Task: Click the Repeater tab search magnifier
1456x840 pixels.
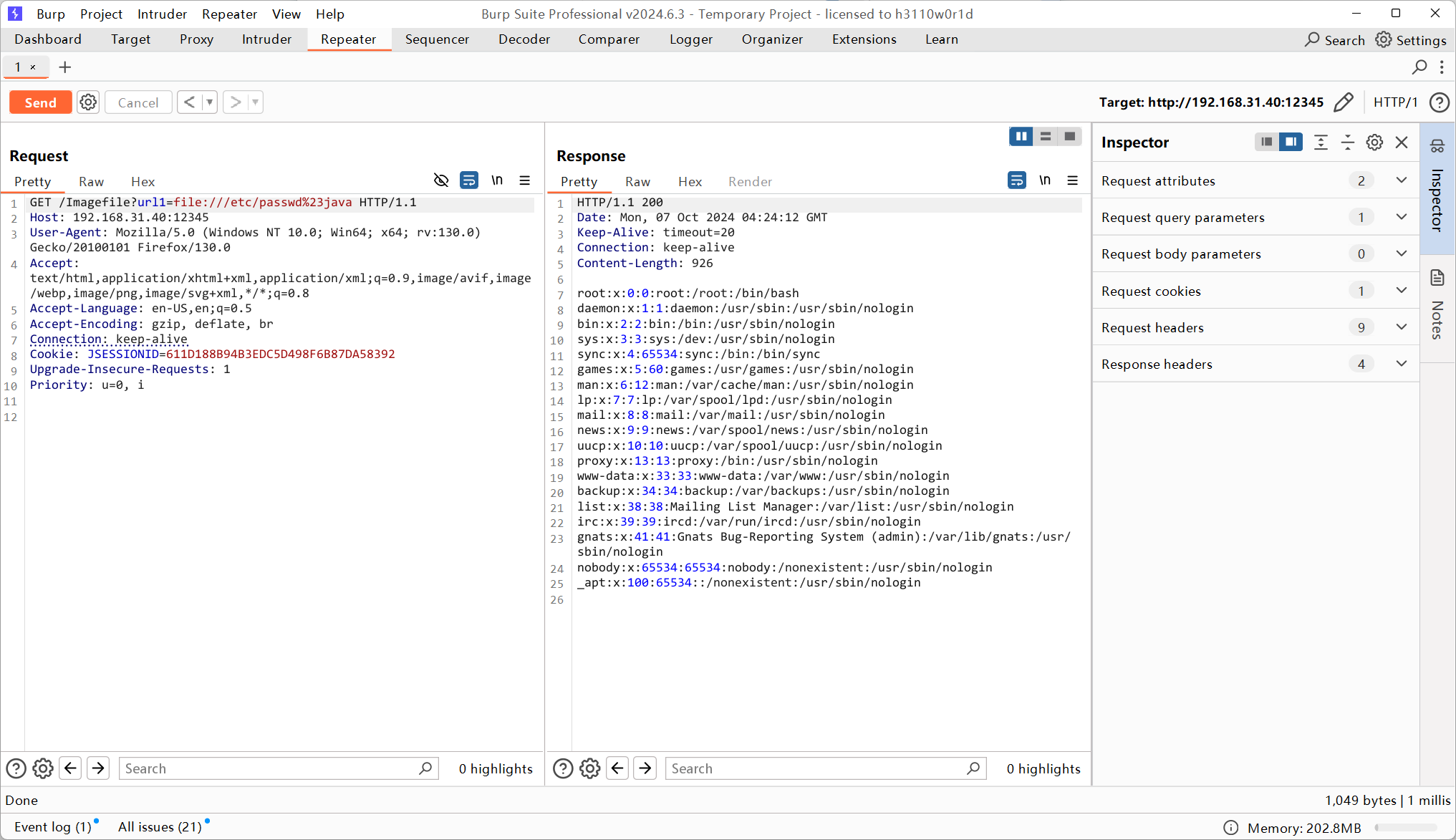Action: 1419,67
